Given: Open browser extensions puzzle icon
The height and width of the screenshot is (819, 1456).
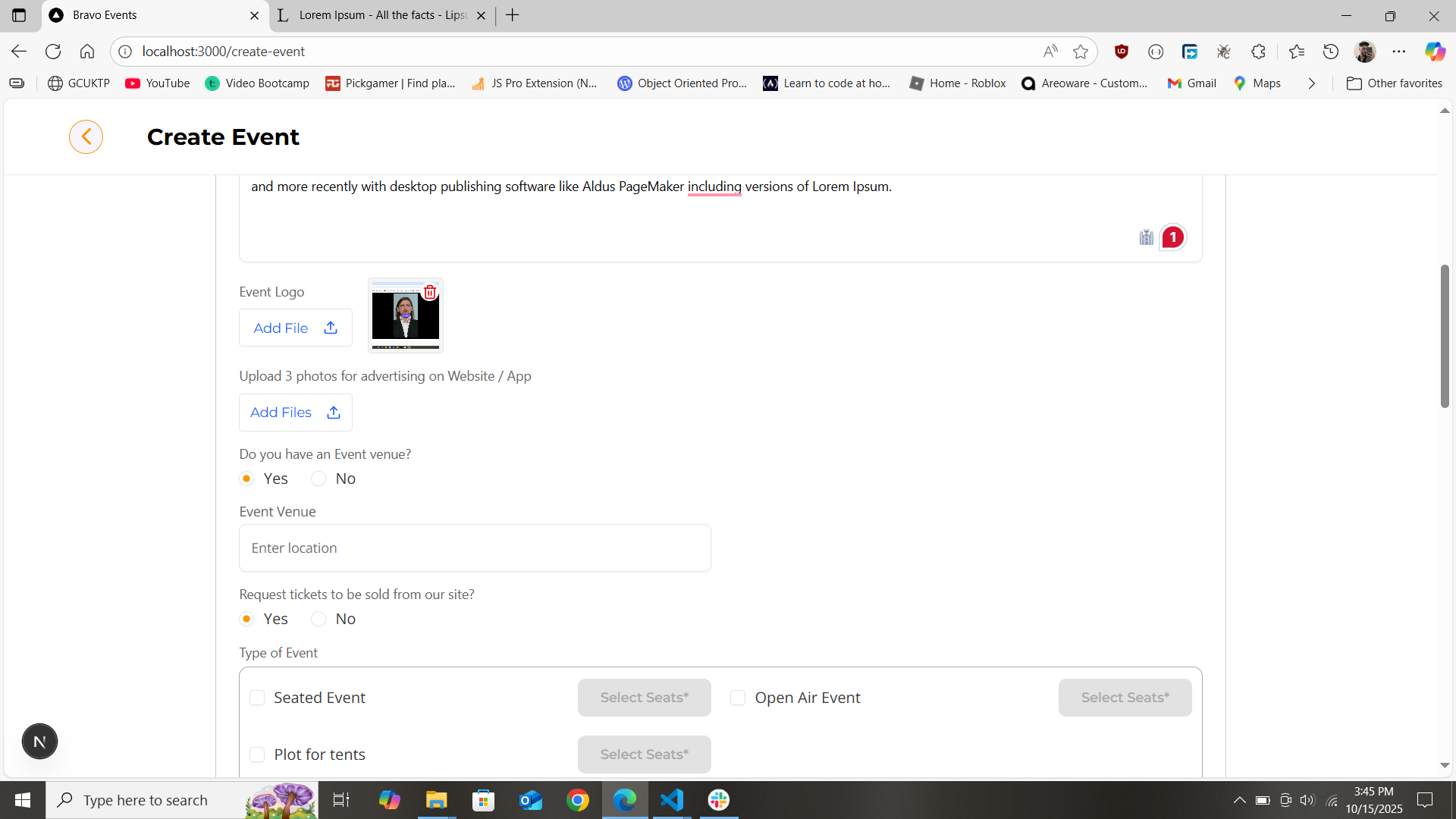Looking at the screenshot, I should 1258,52.
